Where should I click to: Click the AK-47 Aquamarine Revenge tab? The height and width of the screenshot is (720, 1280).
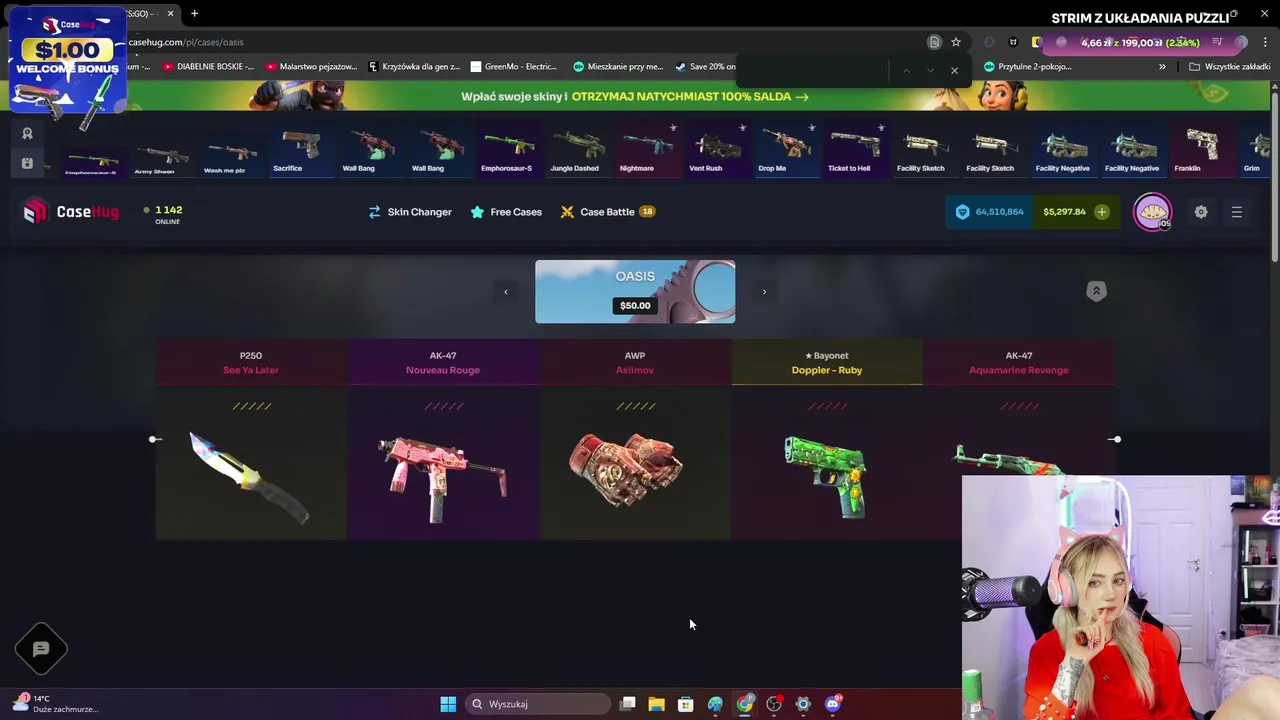click(x=1018, y=362)
